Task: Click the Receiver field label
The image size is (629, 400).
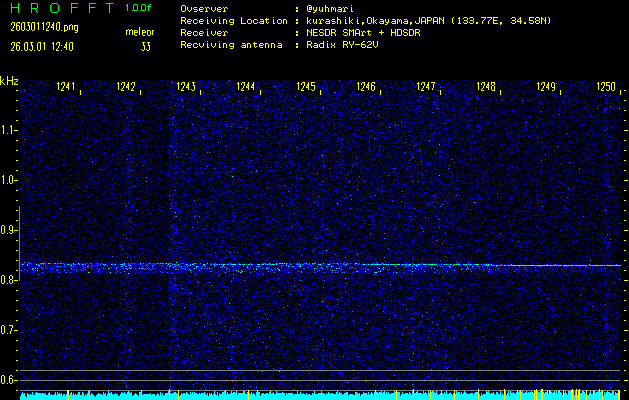Action: (204, 33)
